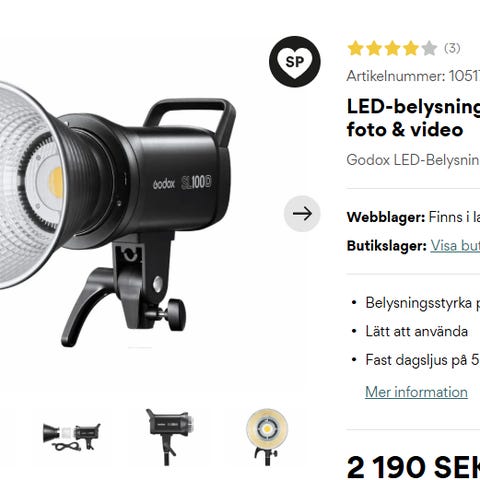Select thumbnail of light side view
The image size is (480, 480).
(170, 437)
